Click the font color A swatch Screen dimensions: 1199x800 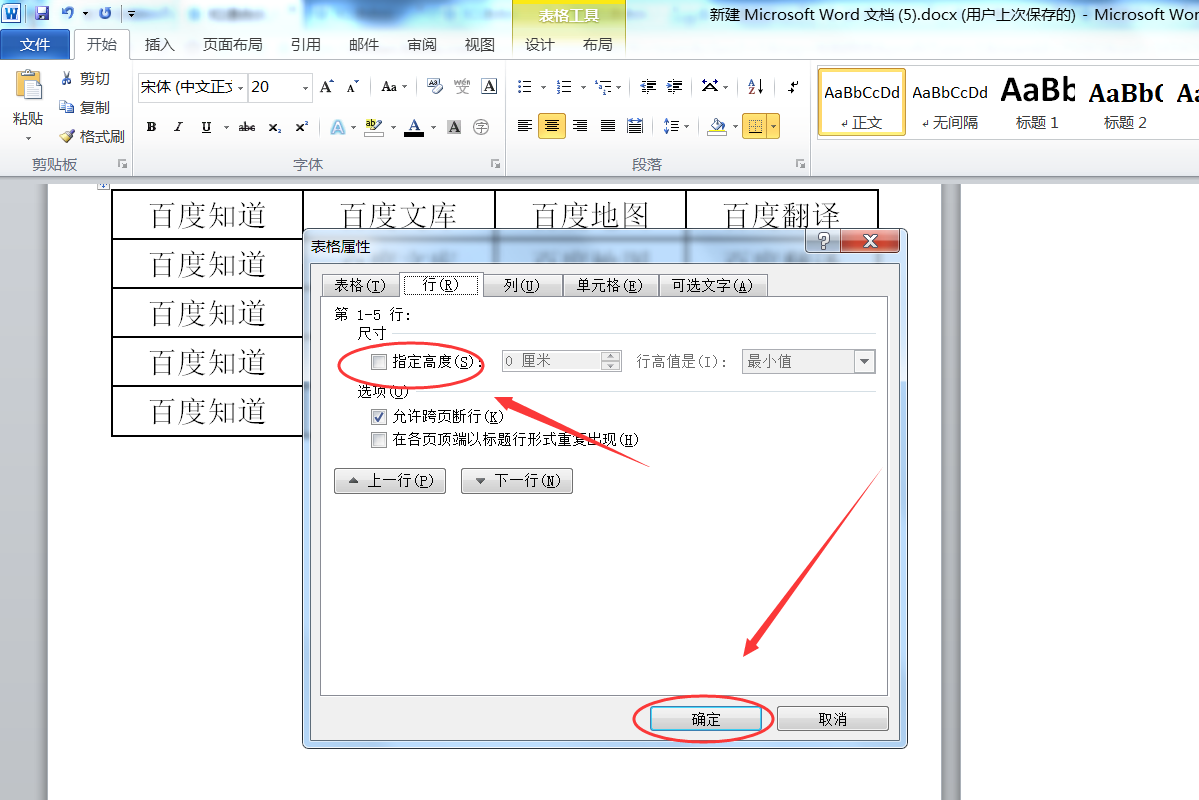(x=414, y=127)
